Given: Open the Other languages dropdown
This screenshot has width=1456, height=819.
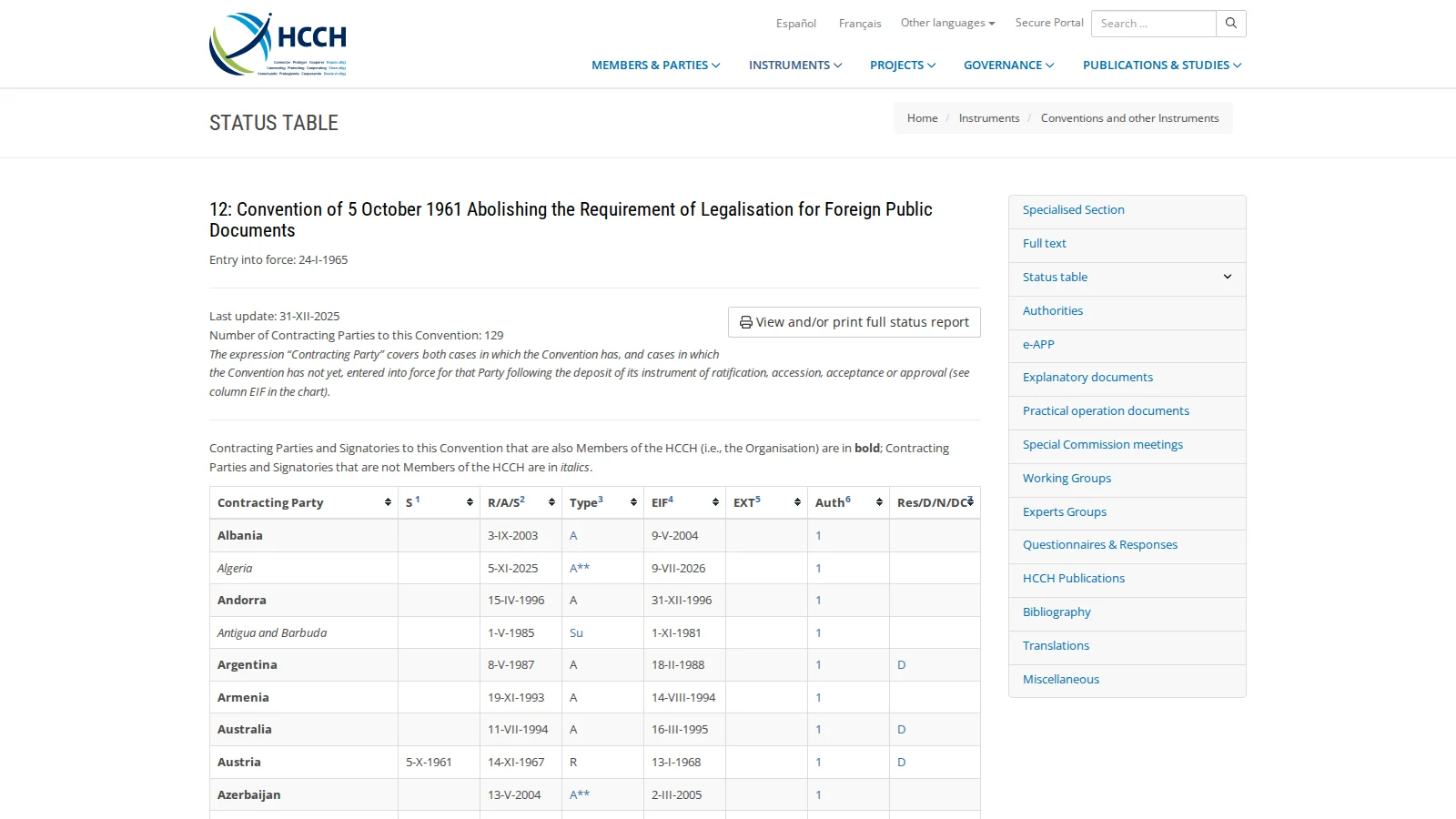Looking at the screenshot, I should click(x=948, y=23).
